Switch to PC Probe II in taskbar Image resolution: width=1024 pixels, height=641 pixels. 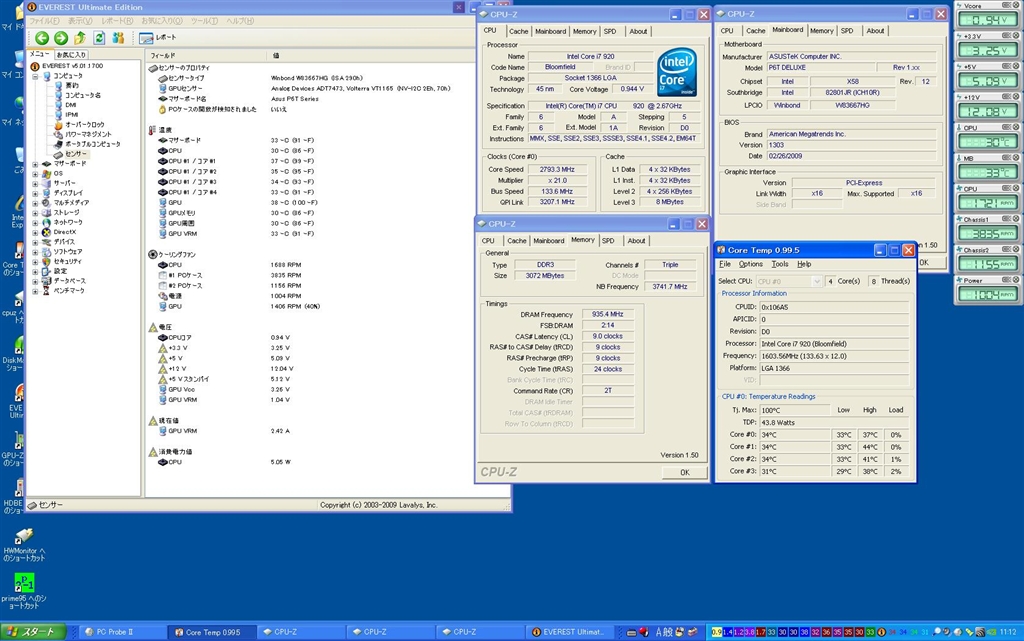(x=122, y=632)
